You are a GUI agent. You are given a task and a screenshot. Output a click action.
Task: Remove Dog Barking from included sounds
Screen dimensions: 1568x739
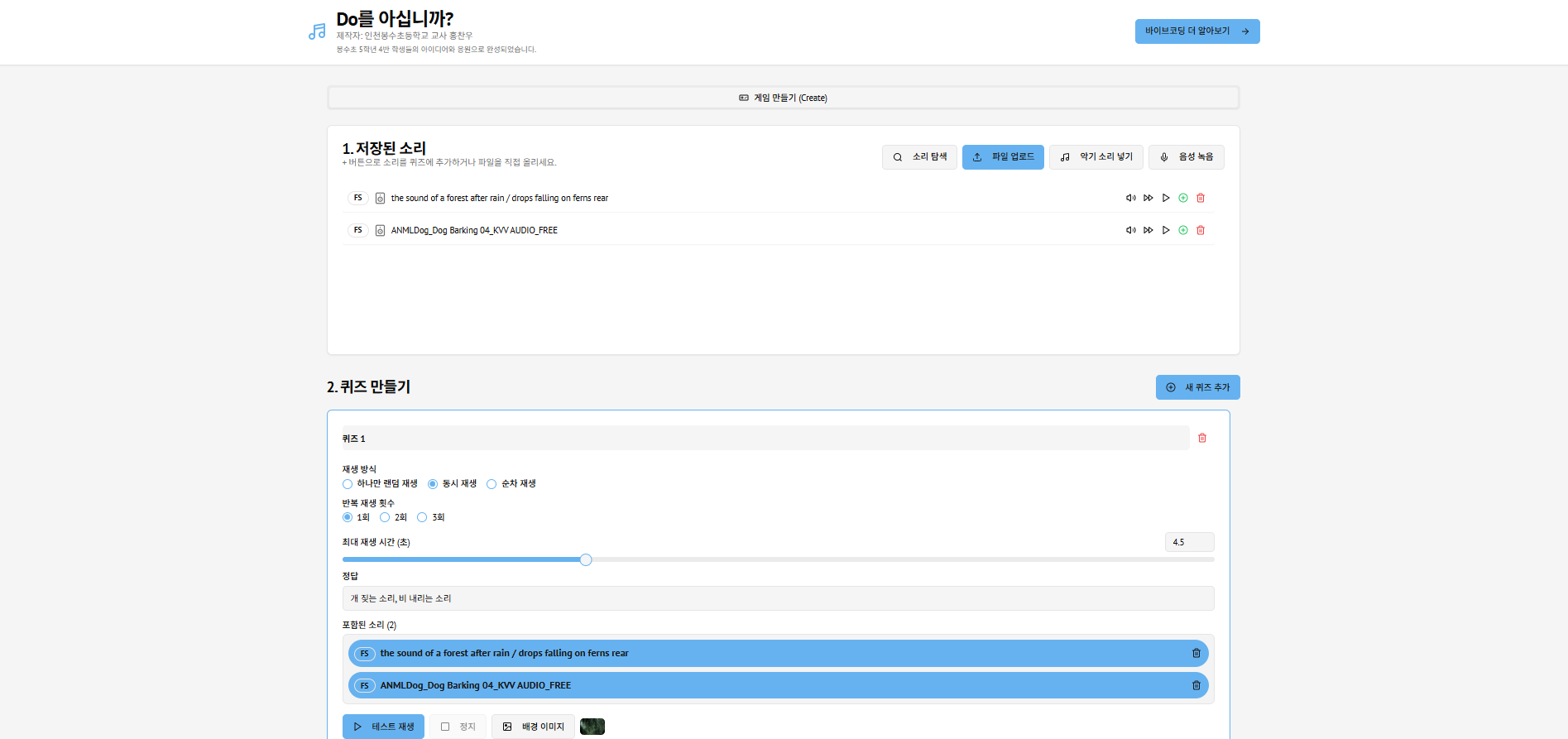pyautogui.click(x=1196, y=685)
